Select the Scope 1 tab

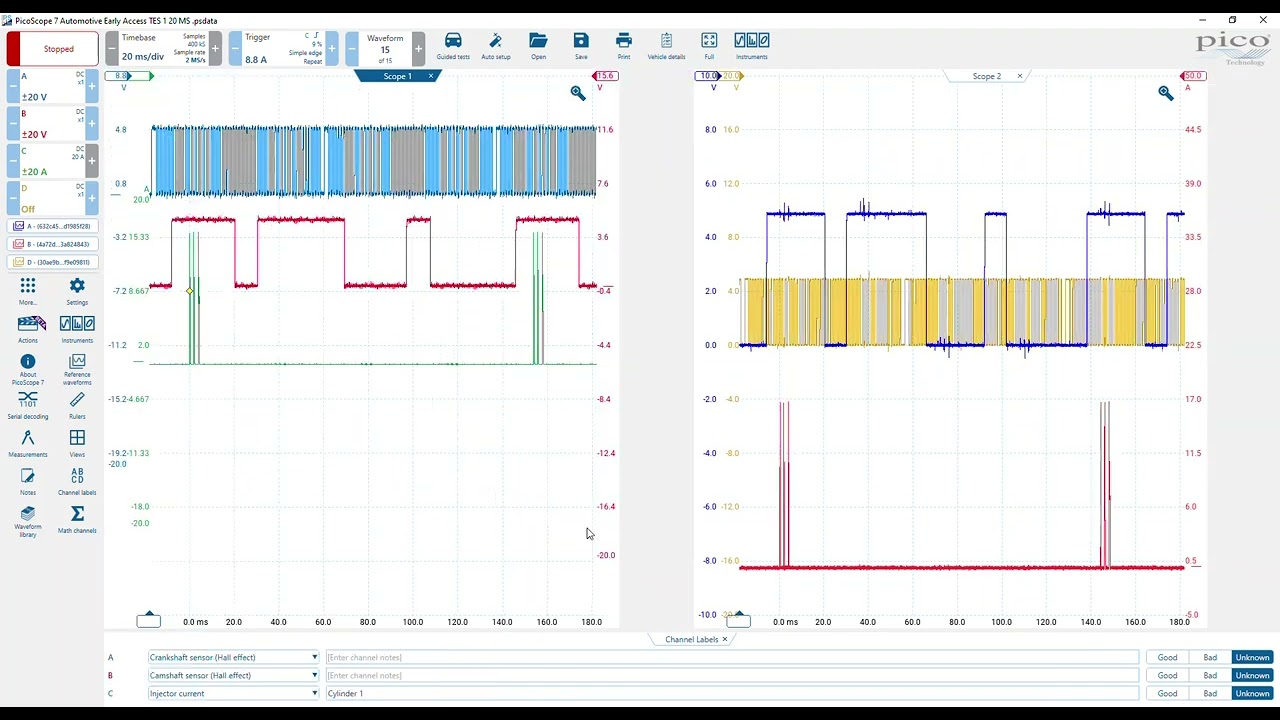(x=397, y=76)
